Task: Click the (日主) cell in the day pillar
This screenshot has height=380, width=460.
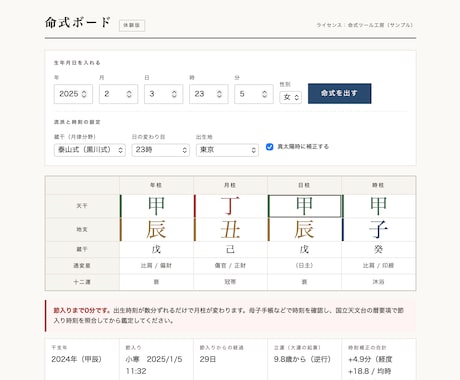Action: (x=304, y=266)
